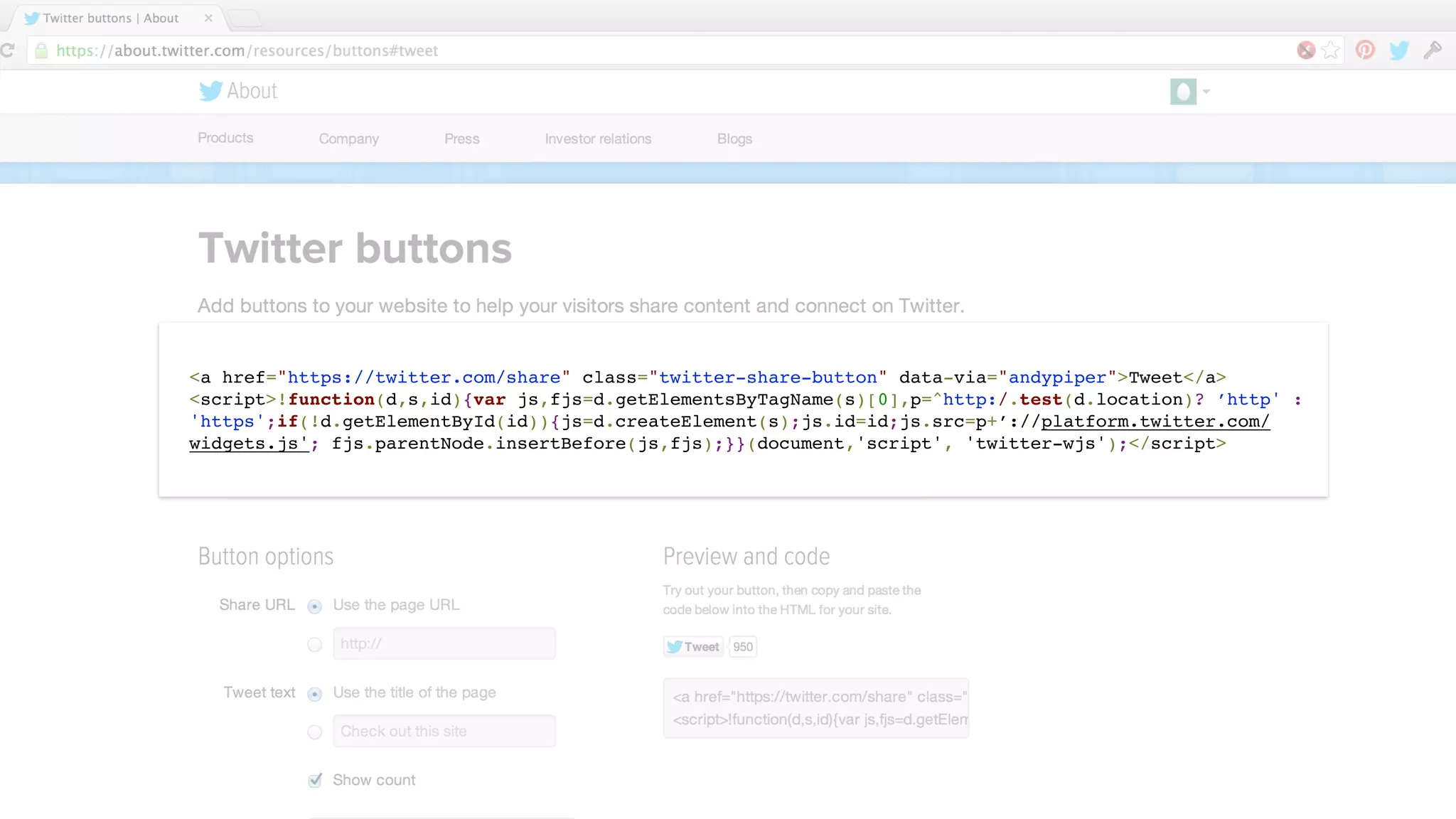Uncheck the Show count checkbox
This screenshot has height=819, width=1456.
(315, 781)
